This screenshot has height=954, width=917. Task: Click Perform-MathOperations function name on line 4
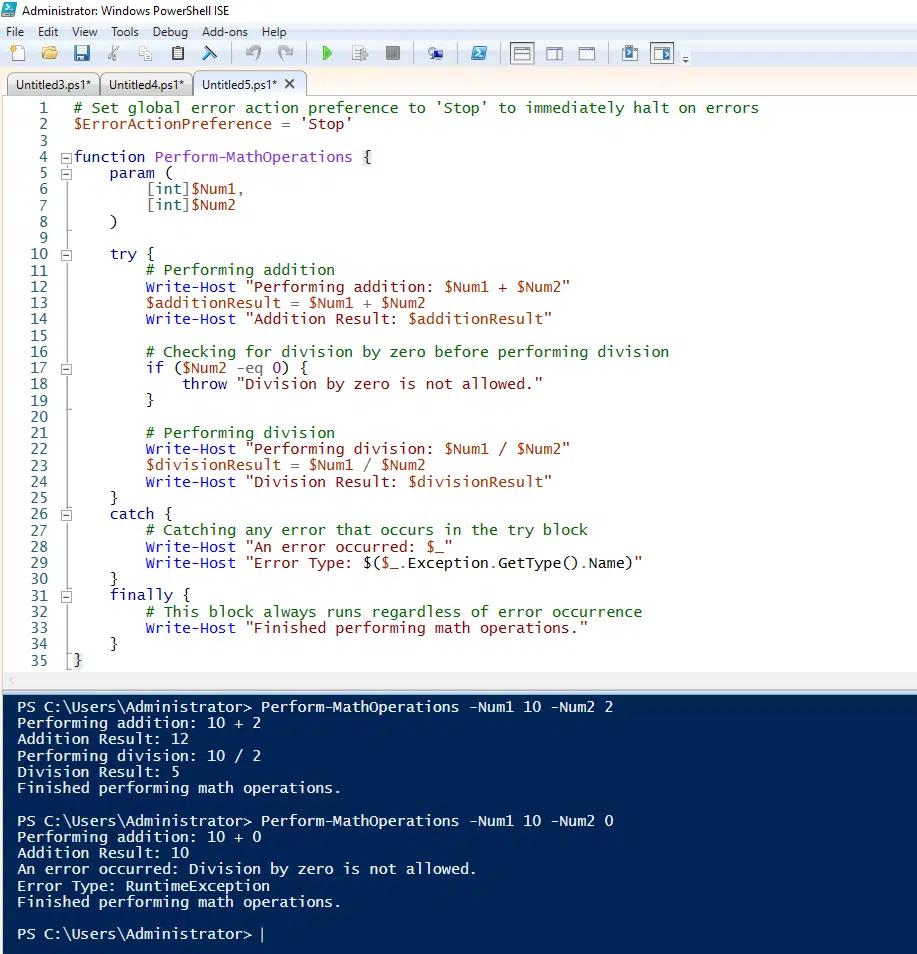tap(253, 157)
